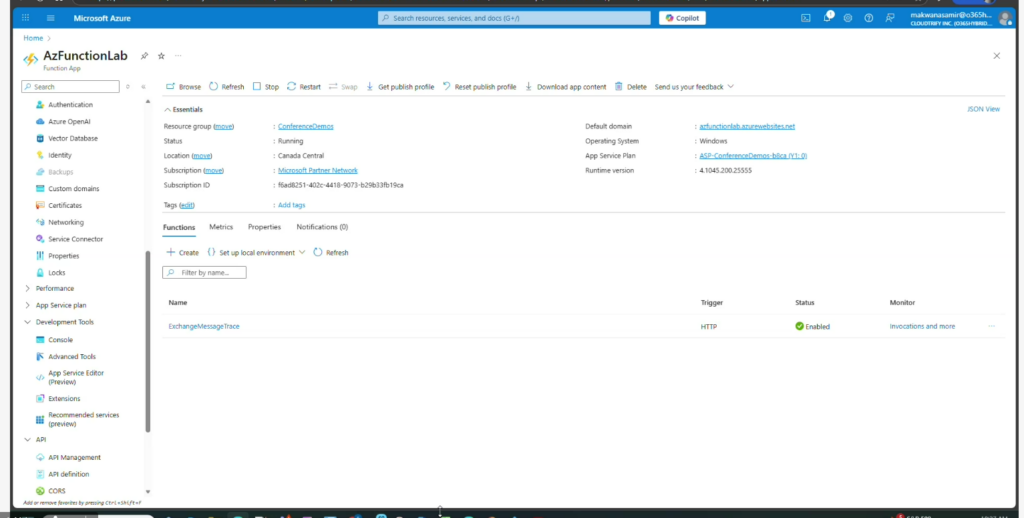Open the notifications bell icon
This screenshot has height=518, width=1024.
click(x=828, y=18)
